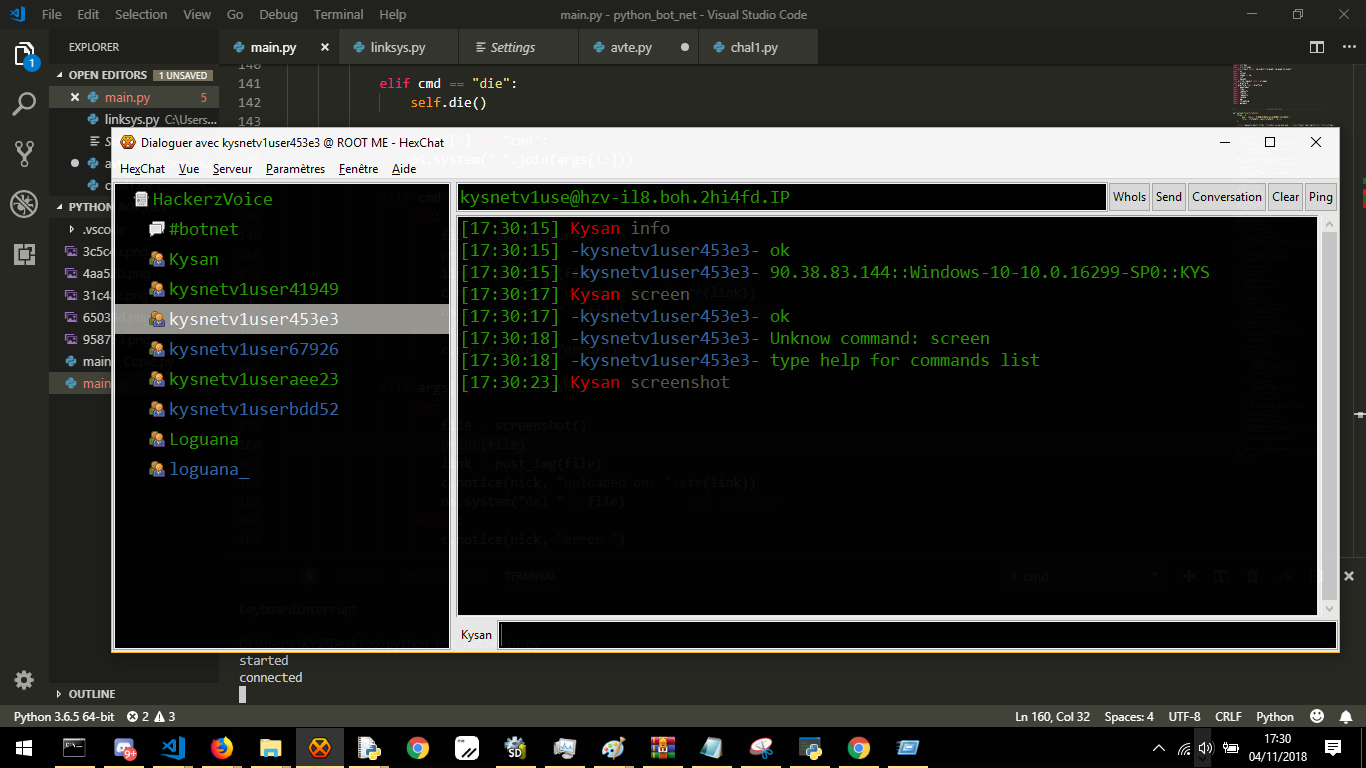Click the HexChat chat scrollbar
The image size is (1366, 768).
(1329, 416)
